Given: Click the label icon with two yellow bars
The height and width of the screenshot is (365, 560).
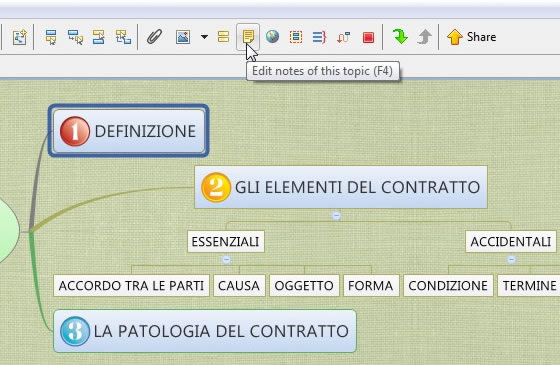Looking at the screenshot, I should click(224, 37).
